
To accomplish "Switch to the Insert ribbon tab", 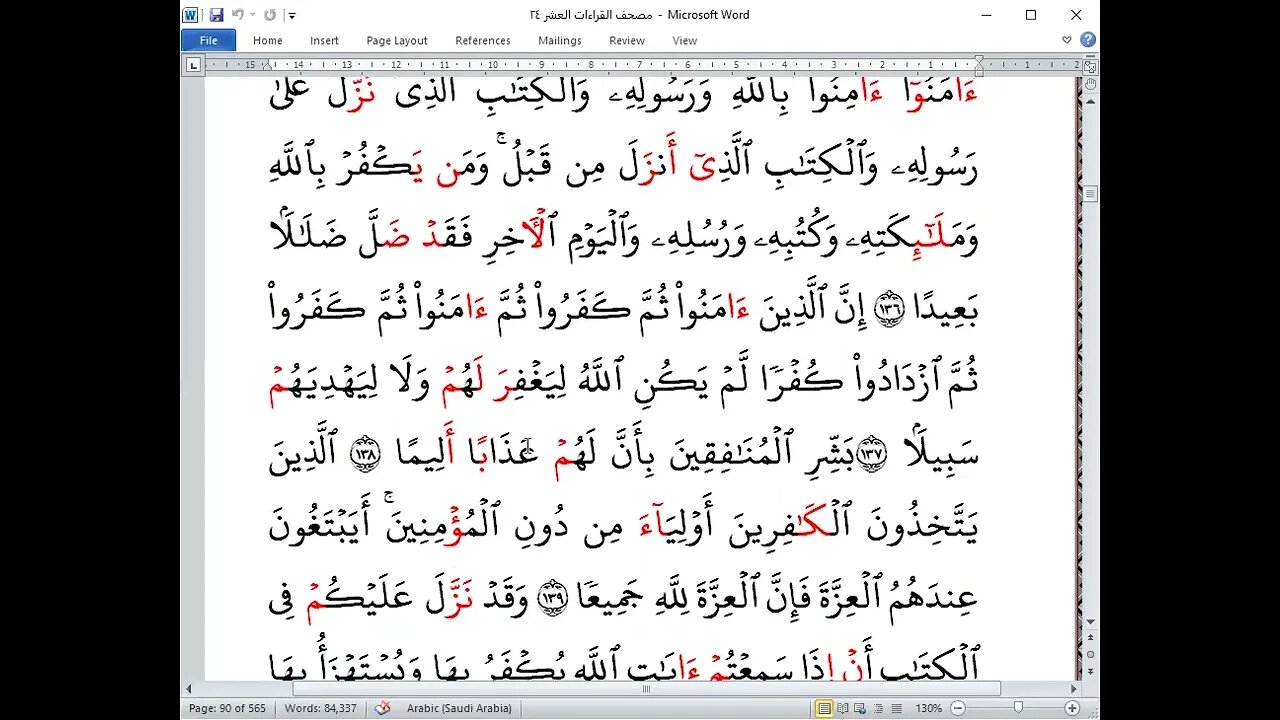I will point(324,41).
